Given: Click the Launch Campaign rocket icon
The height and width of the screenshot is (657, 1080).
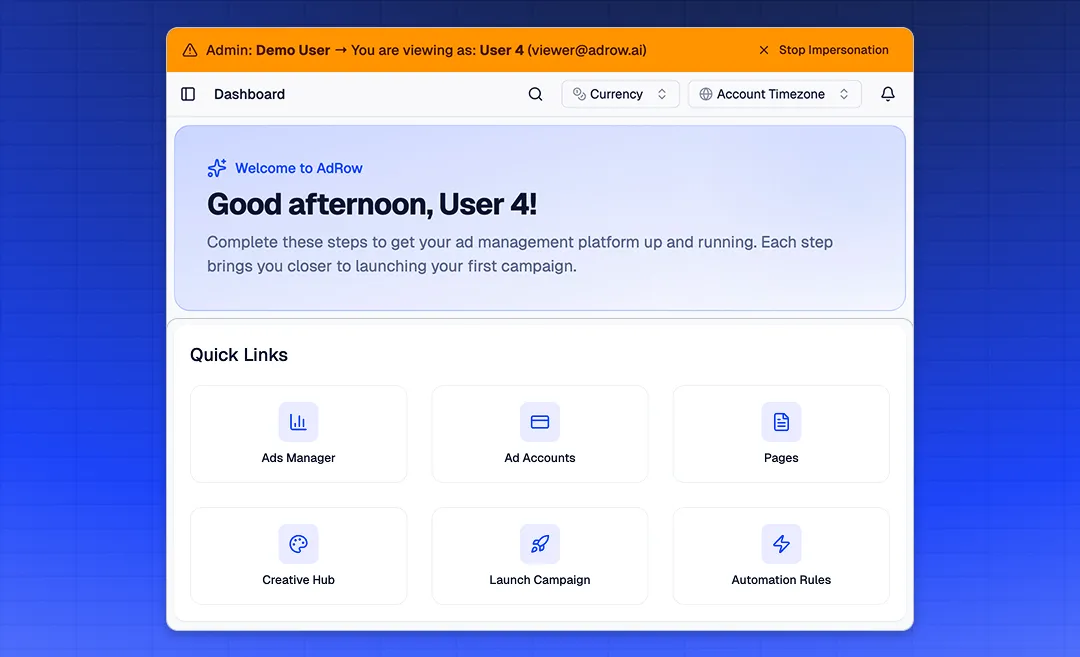Looking at the screenshot, I should point(540,544).
